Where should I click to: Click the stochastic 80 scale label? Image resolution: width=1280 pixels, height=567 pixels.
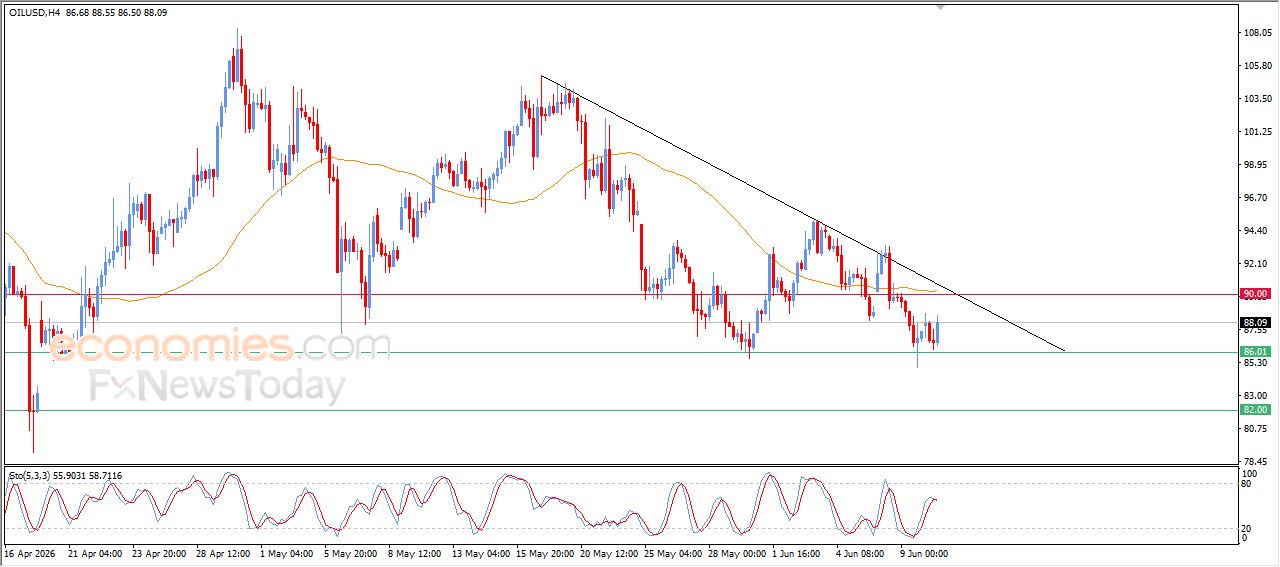pos(1246,484)
